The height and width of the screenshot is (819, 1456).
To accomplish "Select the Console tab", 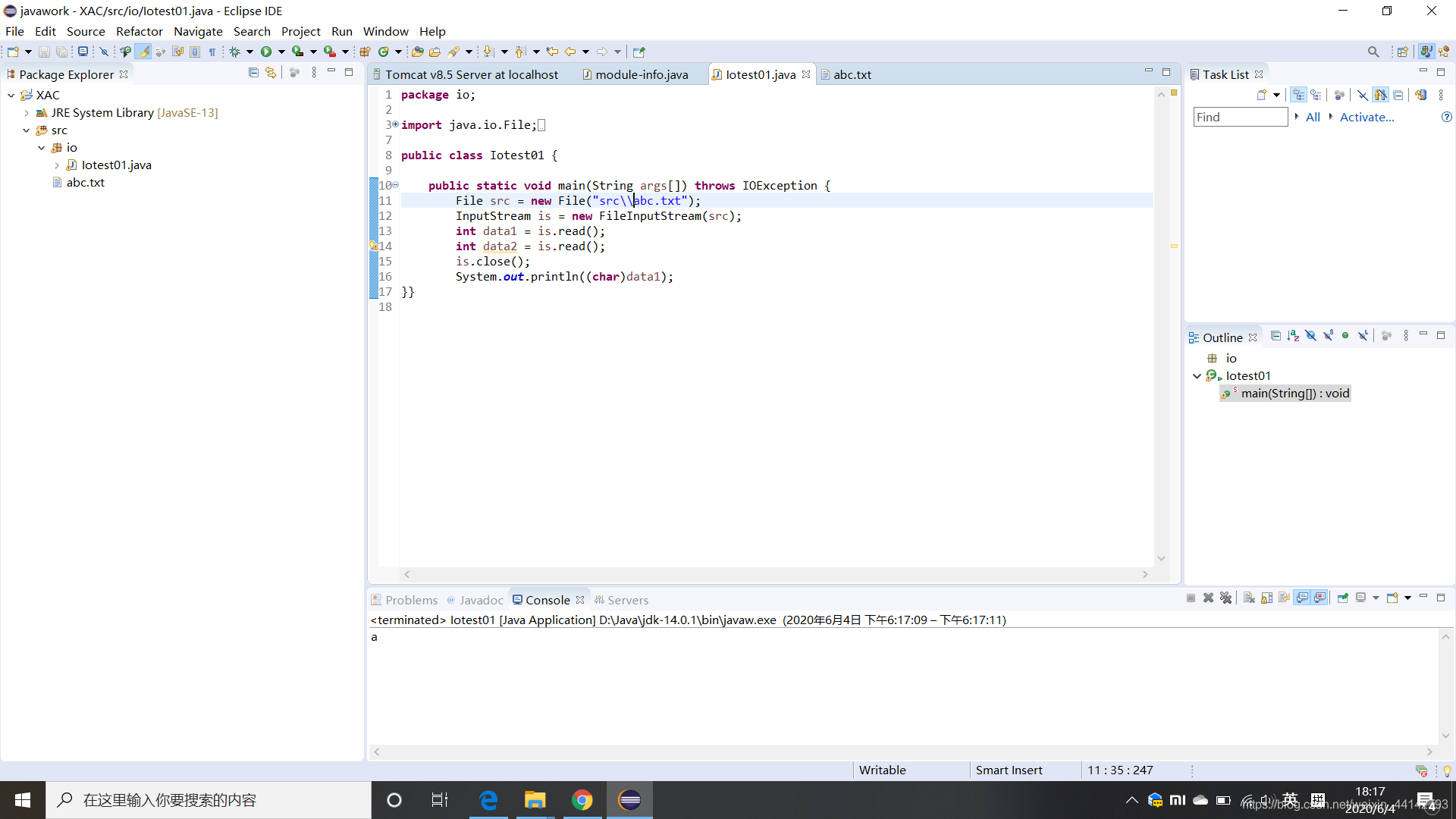I will 545,599.
